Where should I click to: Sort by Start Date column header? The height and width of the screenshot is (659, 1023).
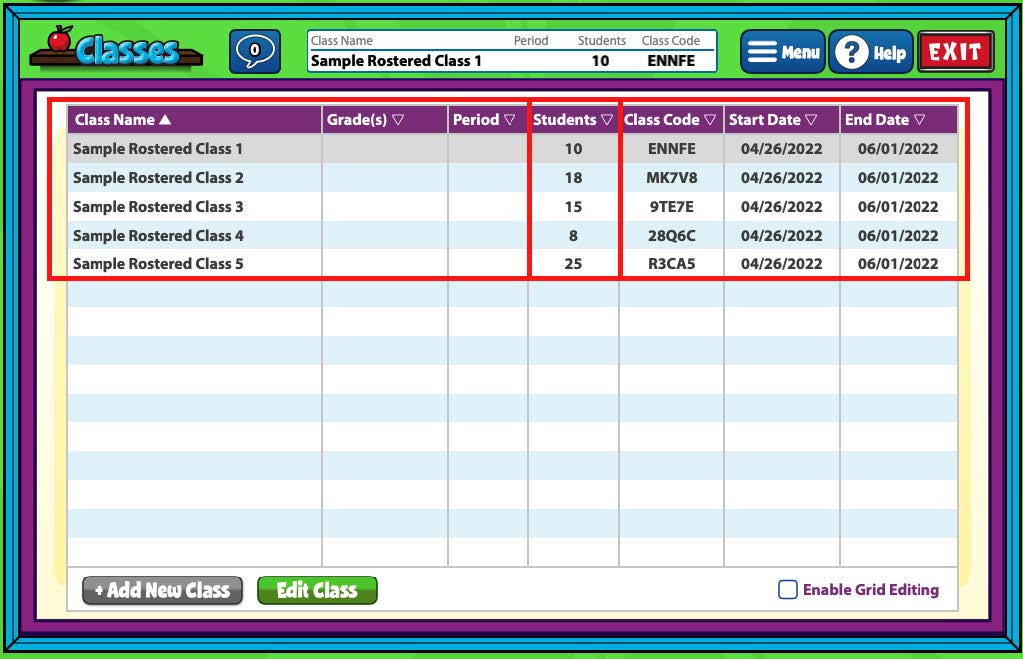point(782,120)
